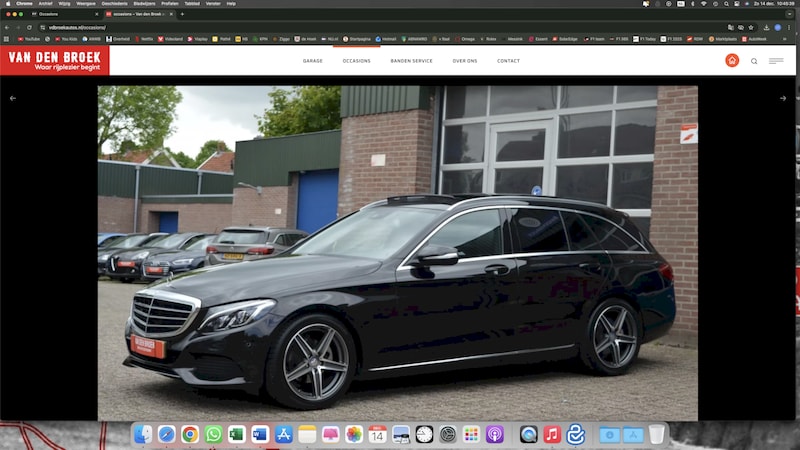This screenshot has width=800, height=450.
Task: Launch Safari from the Dock
Action: [x=166, y=434]
